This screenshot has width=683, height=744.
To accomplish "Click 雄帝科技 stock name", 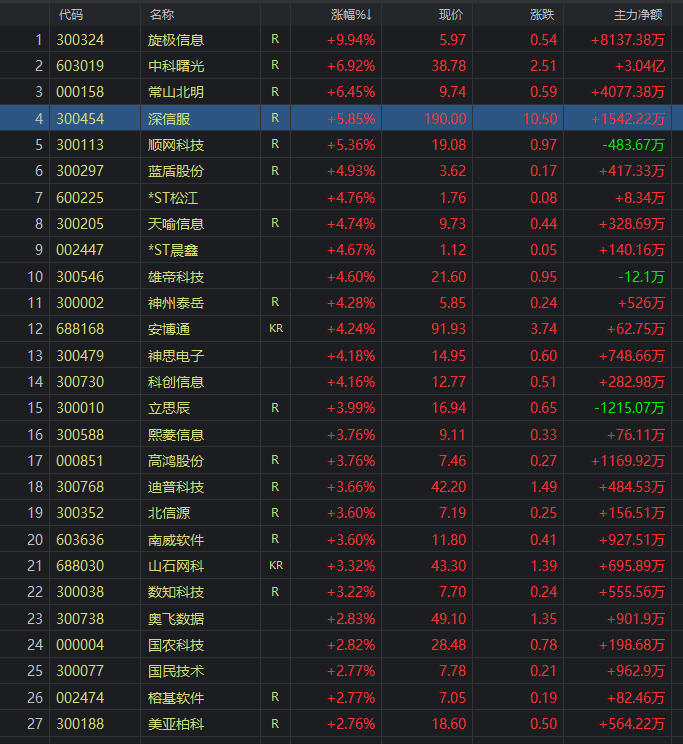I will [x=176, y=277].
